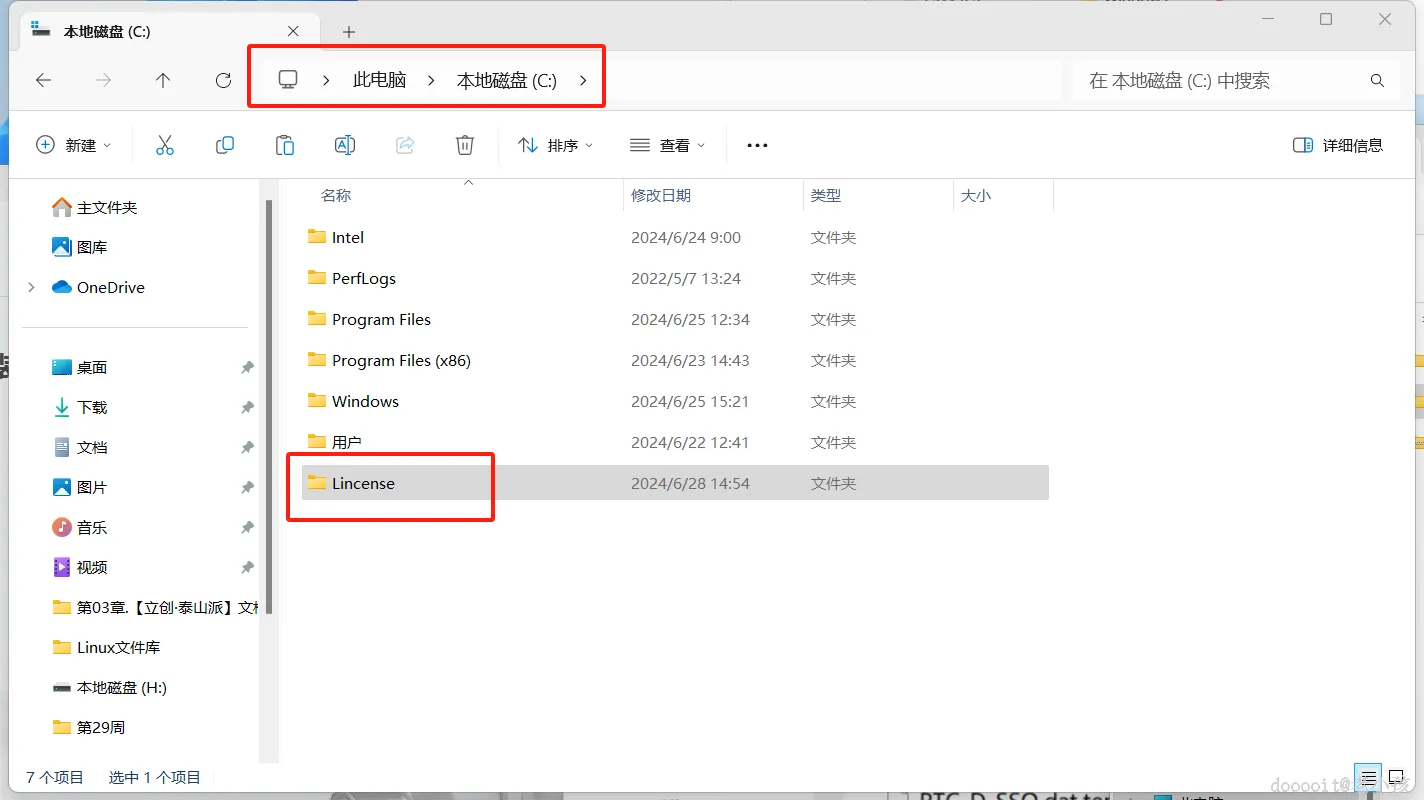
Task: Sort files by 大小 column header
Action: [976, 196]
